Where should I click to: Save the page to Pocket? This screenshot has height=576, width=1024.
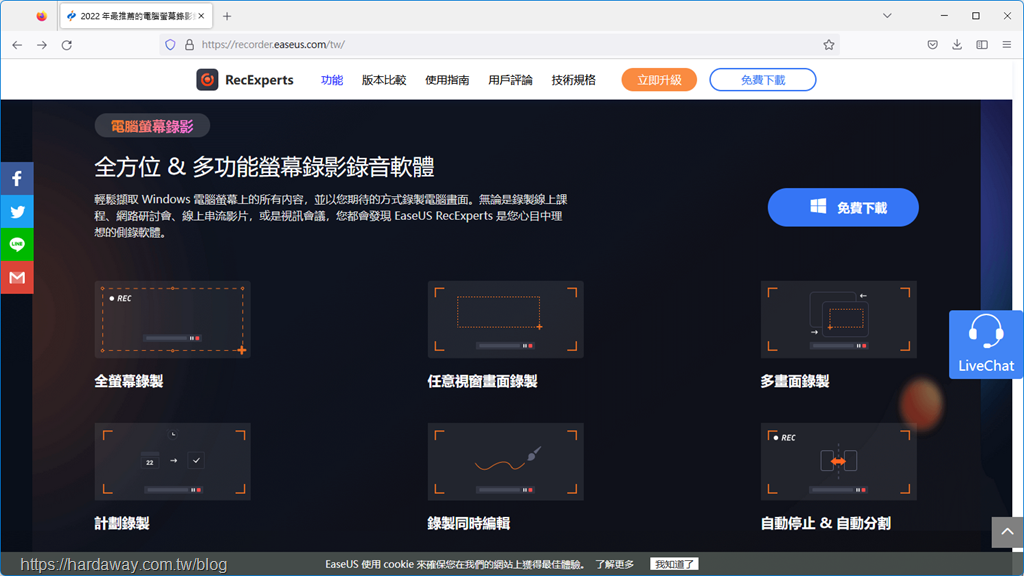pos(933,45)
